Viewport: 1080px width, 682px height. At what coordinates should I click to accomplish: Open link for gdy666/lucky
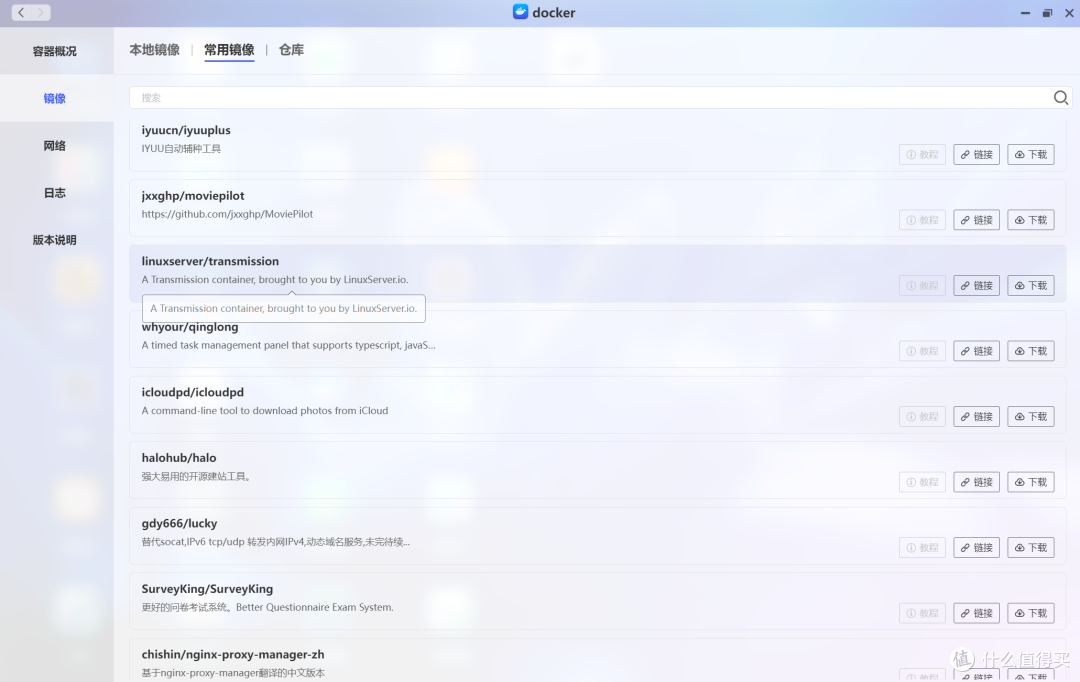[977, 547]
